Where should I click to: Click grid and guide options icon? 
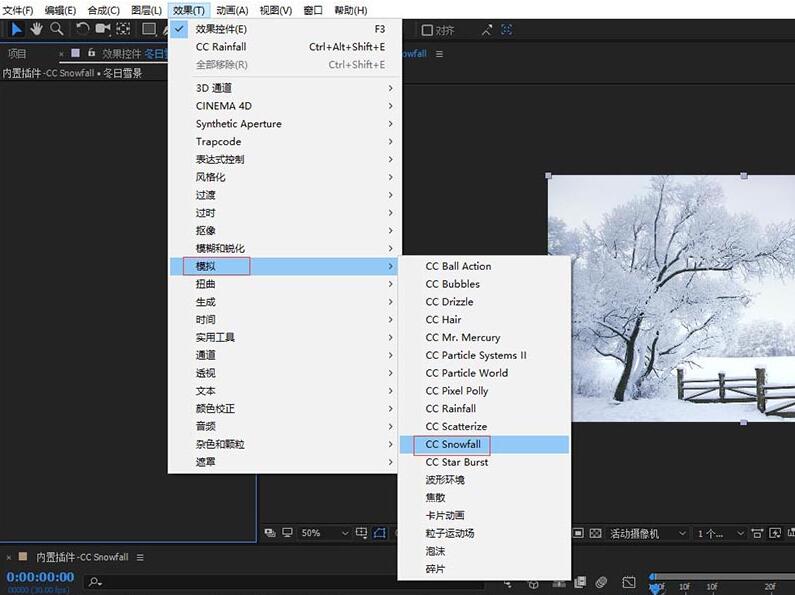(x=362, y=533)
